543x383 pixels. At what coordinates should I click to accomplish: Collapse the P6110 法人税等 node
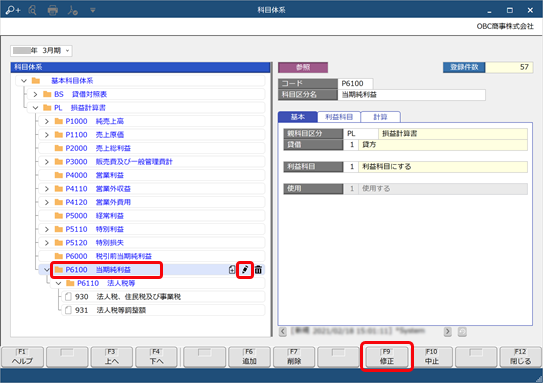59,283
